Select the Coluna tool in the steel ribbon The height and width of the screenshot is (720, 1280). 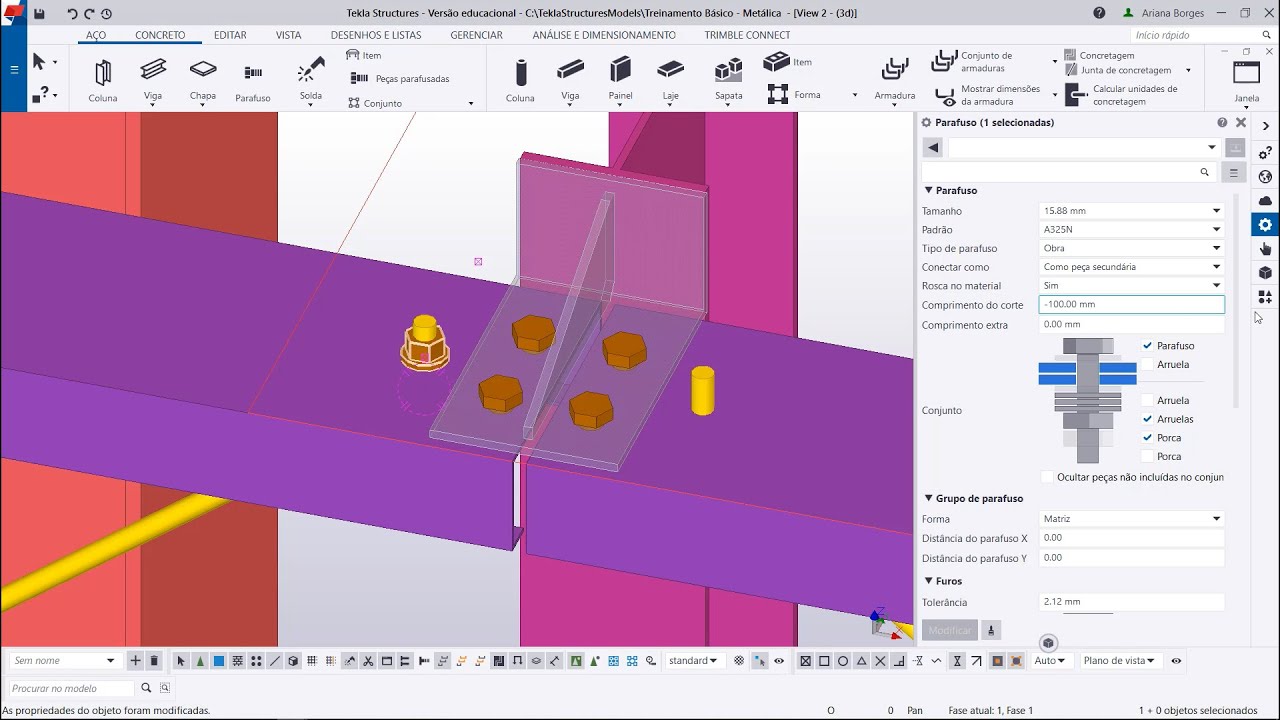pyautogui.click(x=102, y=80)
